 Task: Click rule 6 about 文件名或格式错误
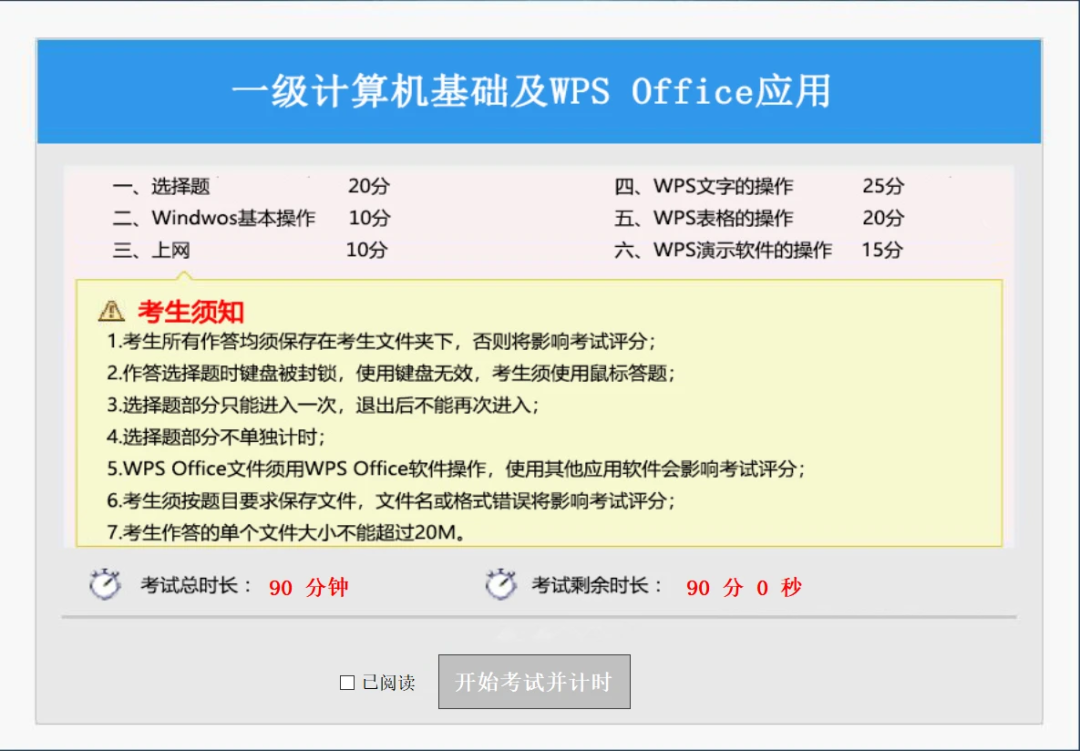(391, 501)
